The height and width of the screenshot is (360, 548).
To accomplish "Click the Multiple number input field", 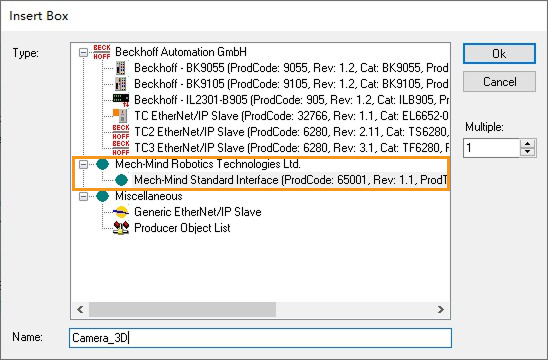I will point(492,147).
